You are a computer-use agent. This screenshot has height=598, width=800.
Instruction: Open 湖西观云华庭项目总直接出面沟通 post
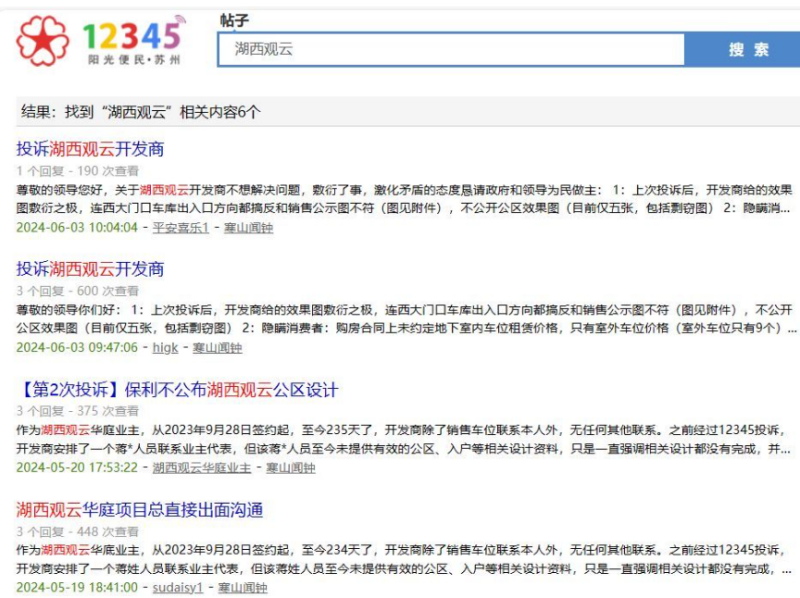[139, 510]
